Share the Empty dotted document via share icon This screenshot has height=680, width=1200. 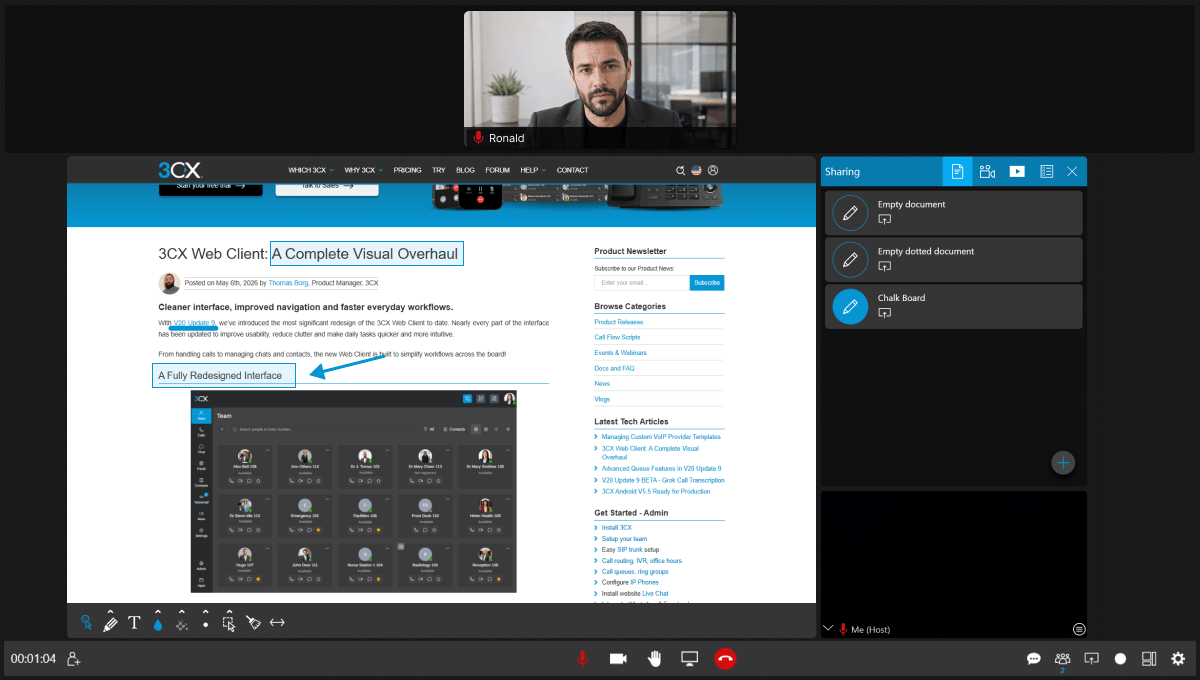[884, 266]
